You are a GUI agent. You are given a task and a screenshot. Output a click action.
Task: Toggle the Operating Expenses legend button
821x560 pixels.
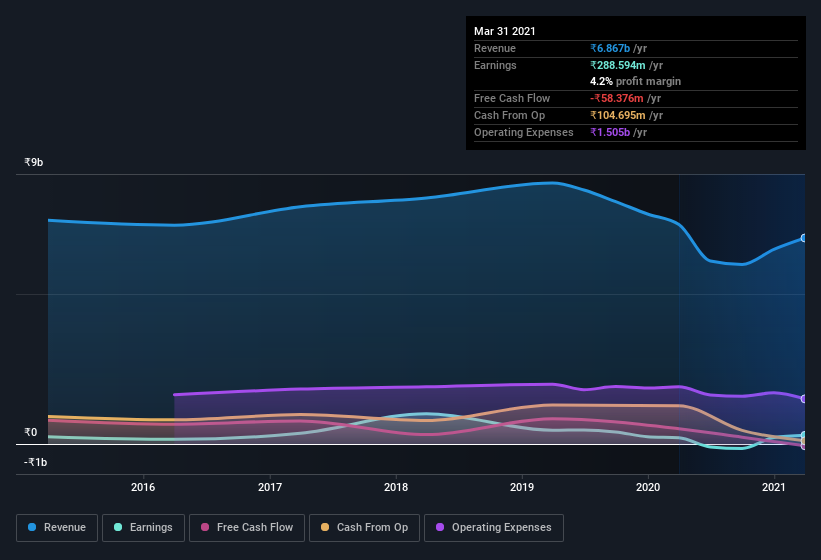(x=494, y=528)
